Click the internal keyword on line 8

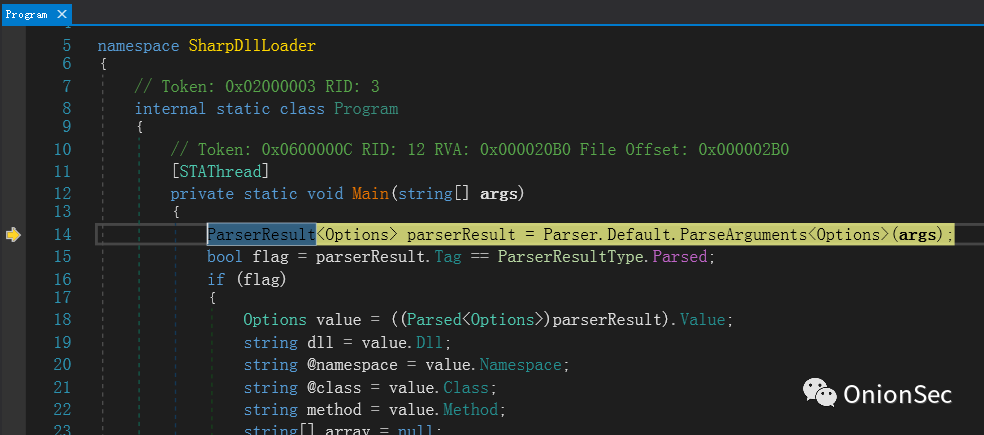[x=170, y=109]
